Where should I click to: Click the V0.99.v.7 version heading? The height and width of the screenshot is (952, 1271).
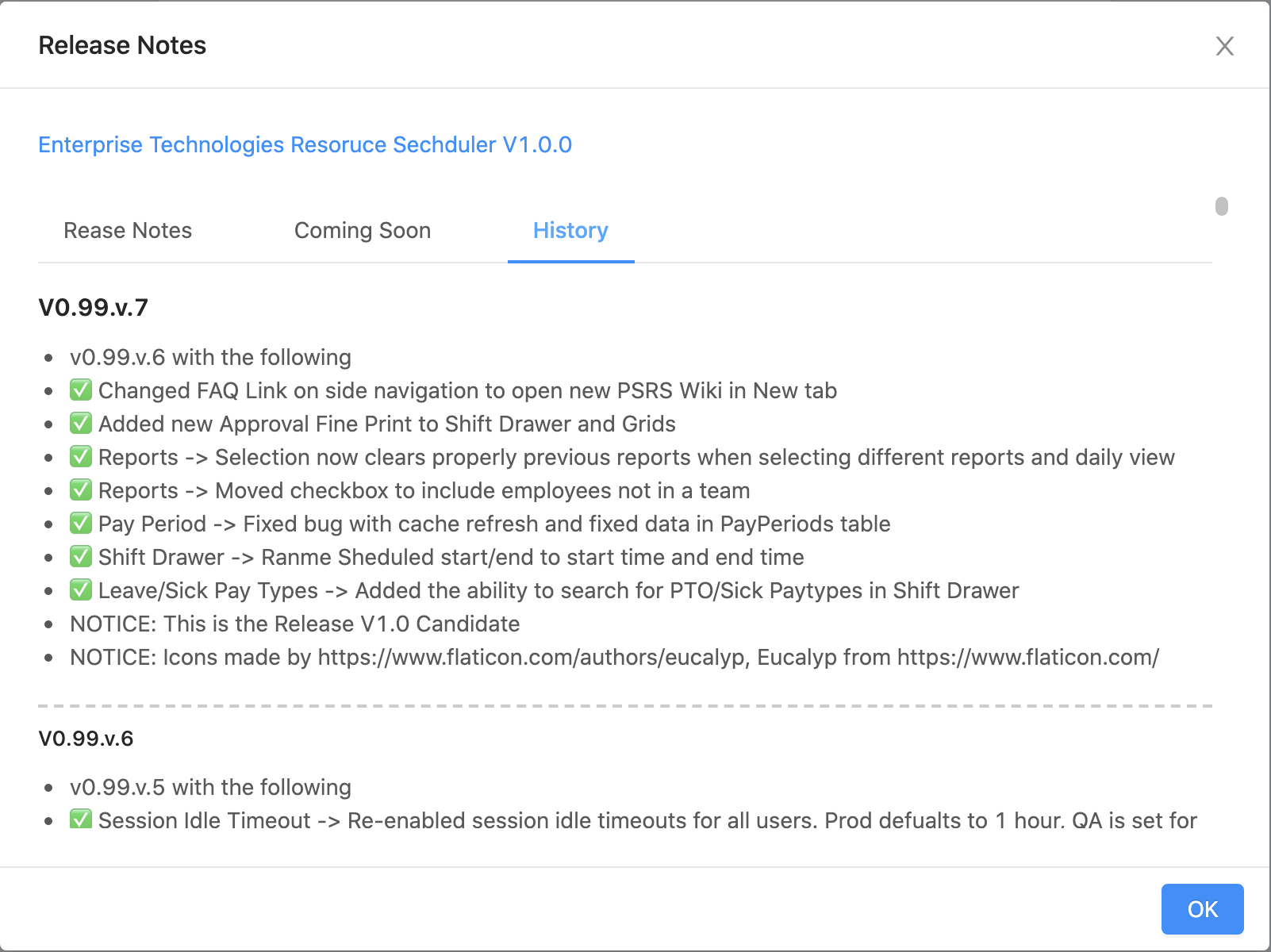(93, 308)
